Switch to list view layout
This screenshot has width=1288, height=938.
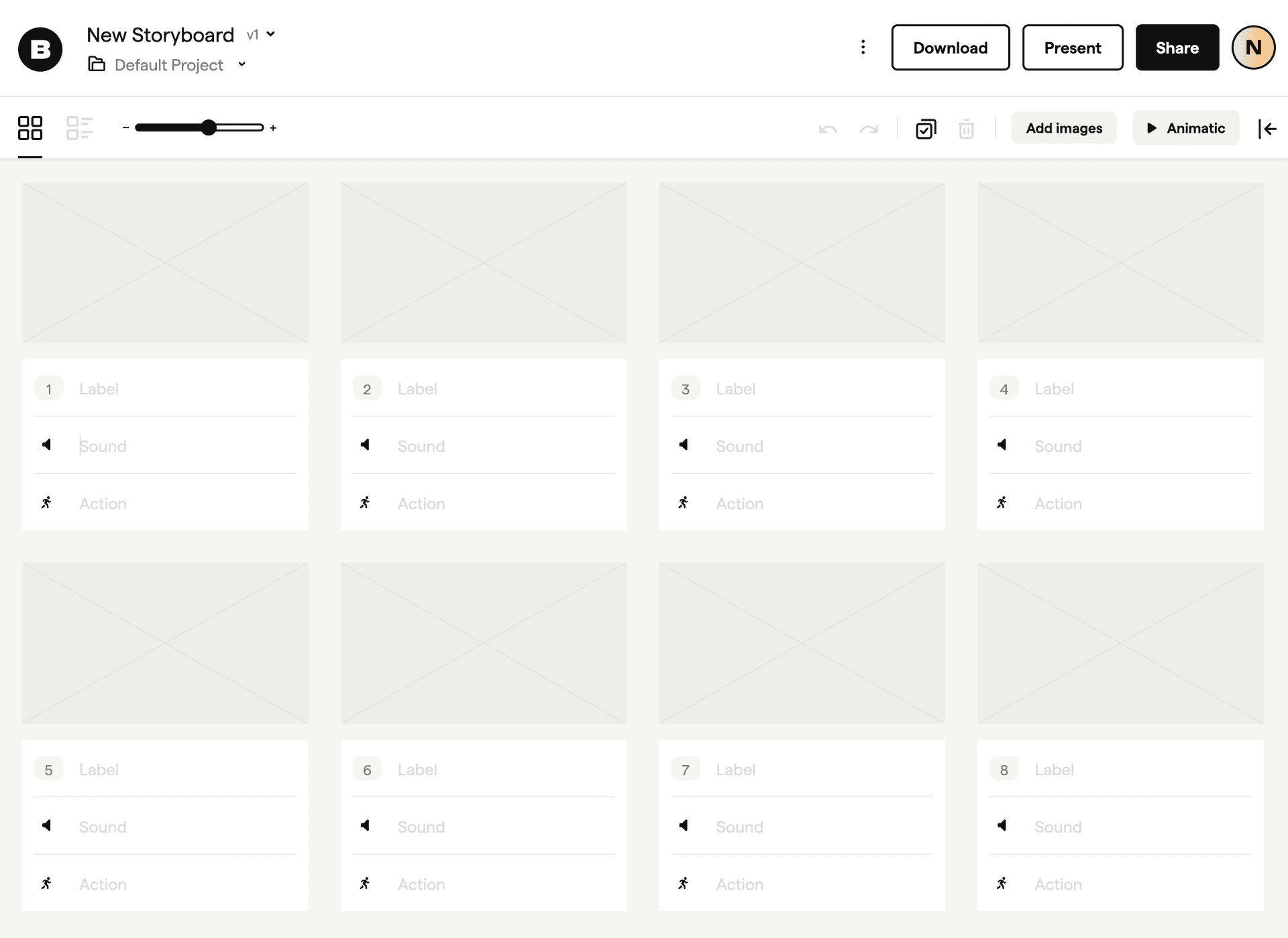click(x=79, y=127)
